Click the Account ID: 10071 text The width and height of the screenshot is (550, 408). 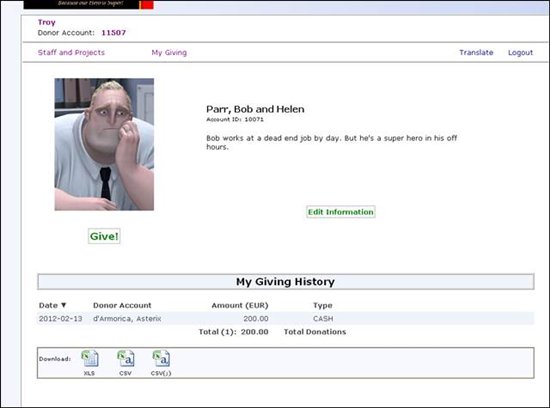(235, 119)
